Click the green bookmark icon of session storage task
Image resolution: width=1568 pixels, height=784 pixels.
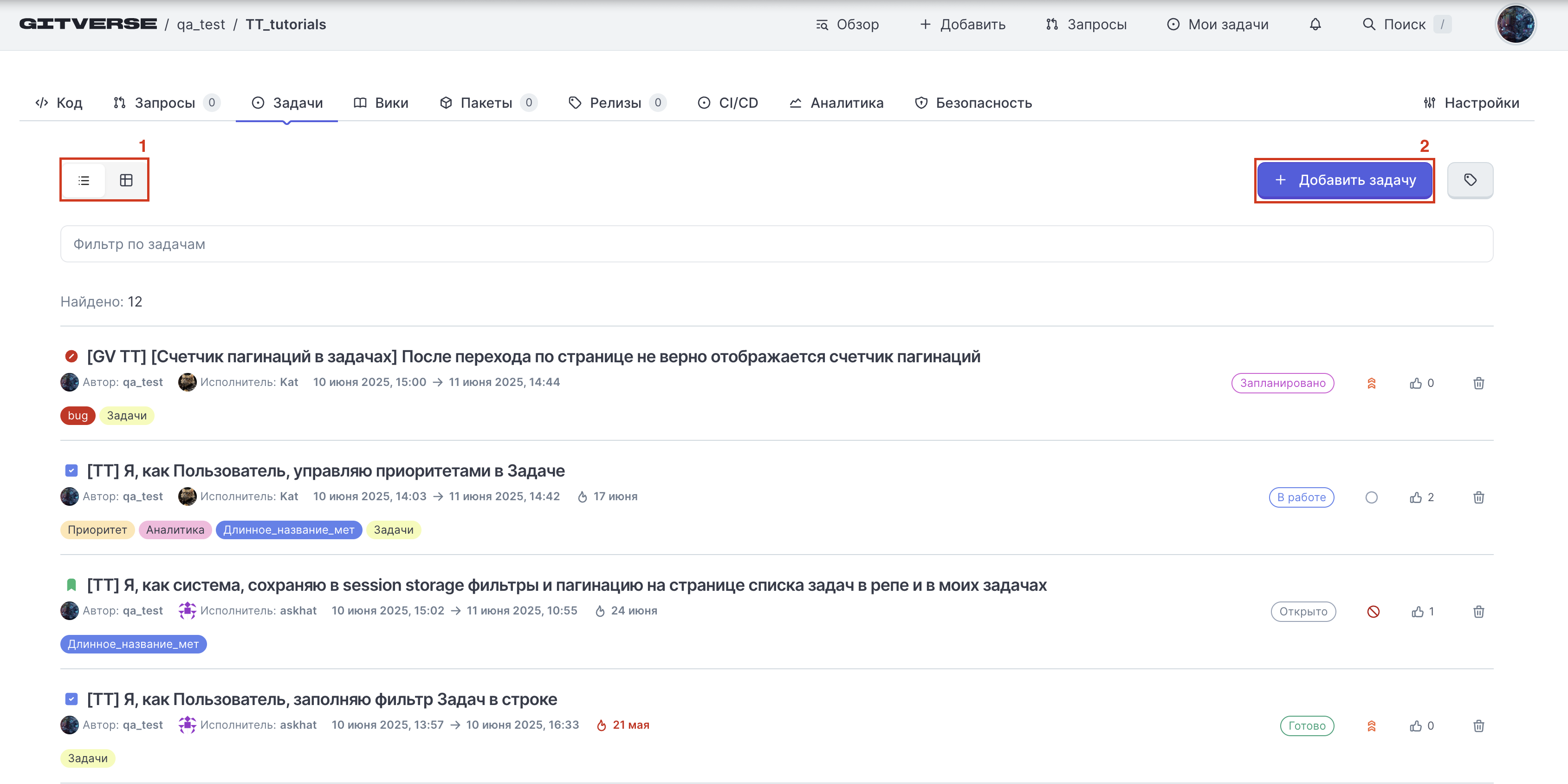pyautogui.click(x=71, y=585)
